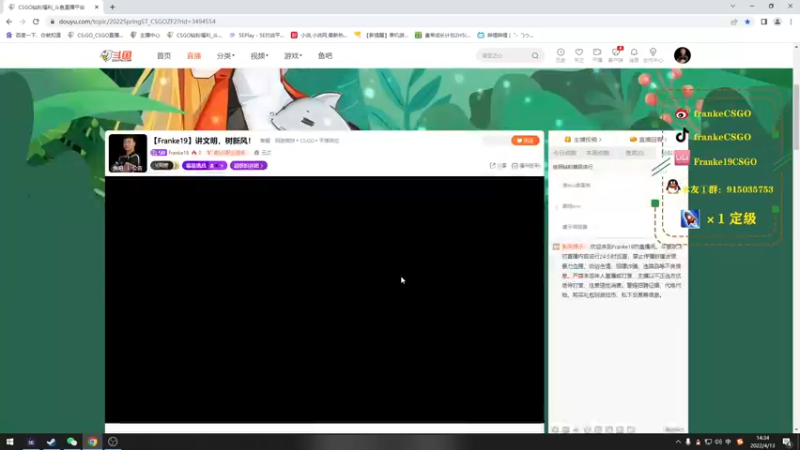Open the 主播中心 bookmark

coord(145,35)
